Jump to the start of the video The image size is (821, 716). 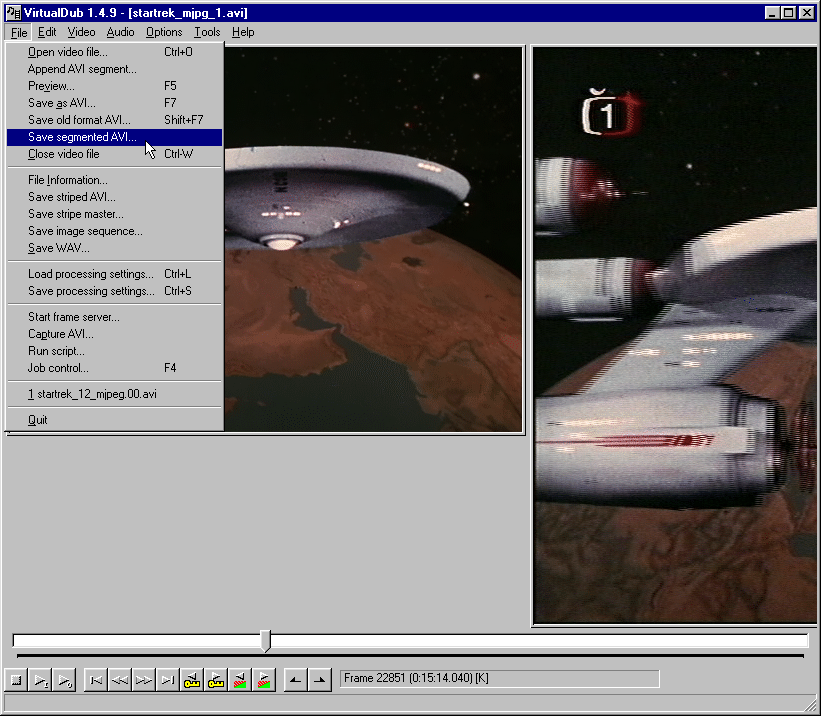click(96, 680)
